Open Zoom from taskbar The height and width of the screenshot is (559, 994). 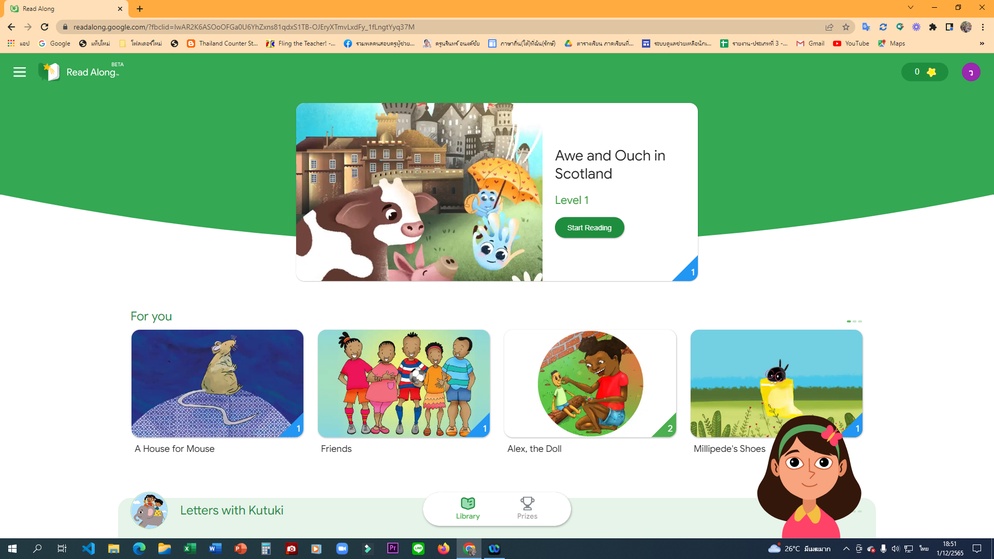point(342,548)
